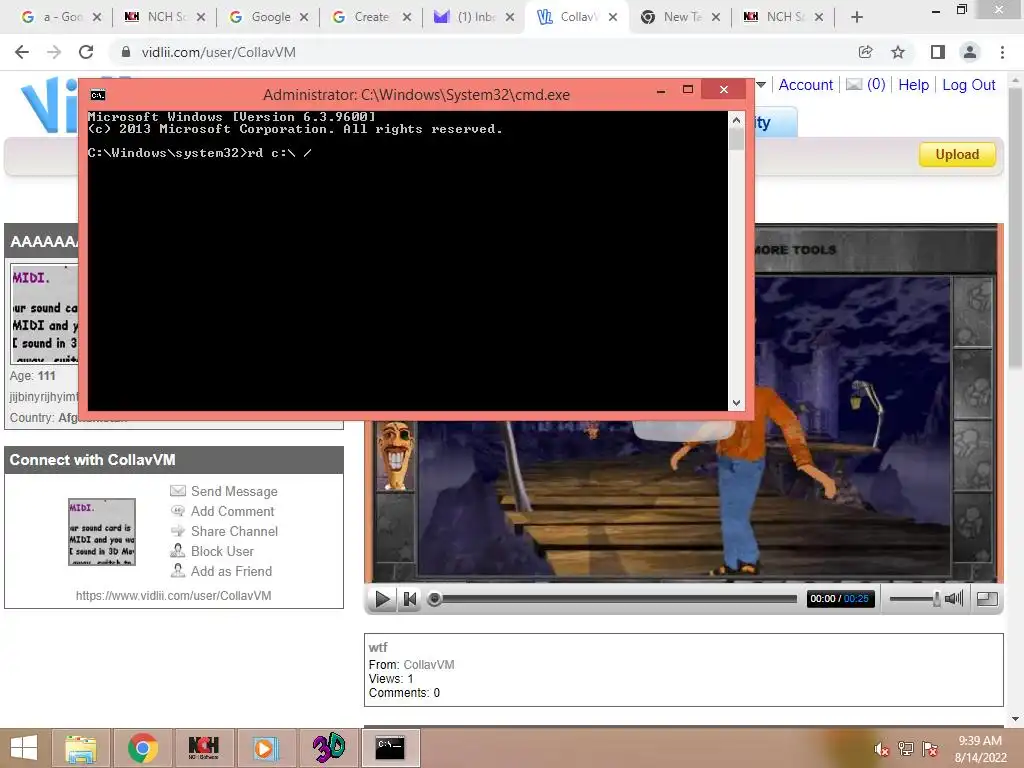Restart video with skip-back button
1024x768 pixels.
pos(410,599)
